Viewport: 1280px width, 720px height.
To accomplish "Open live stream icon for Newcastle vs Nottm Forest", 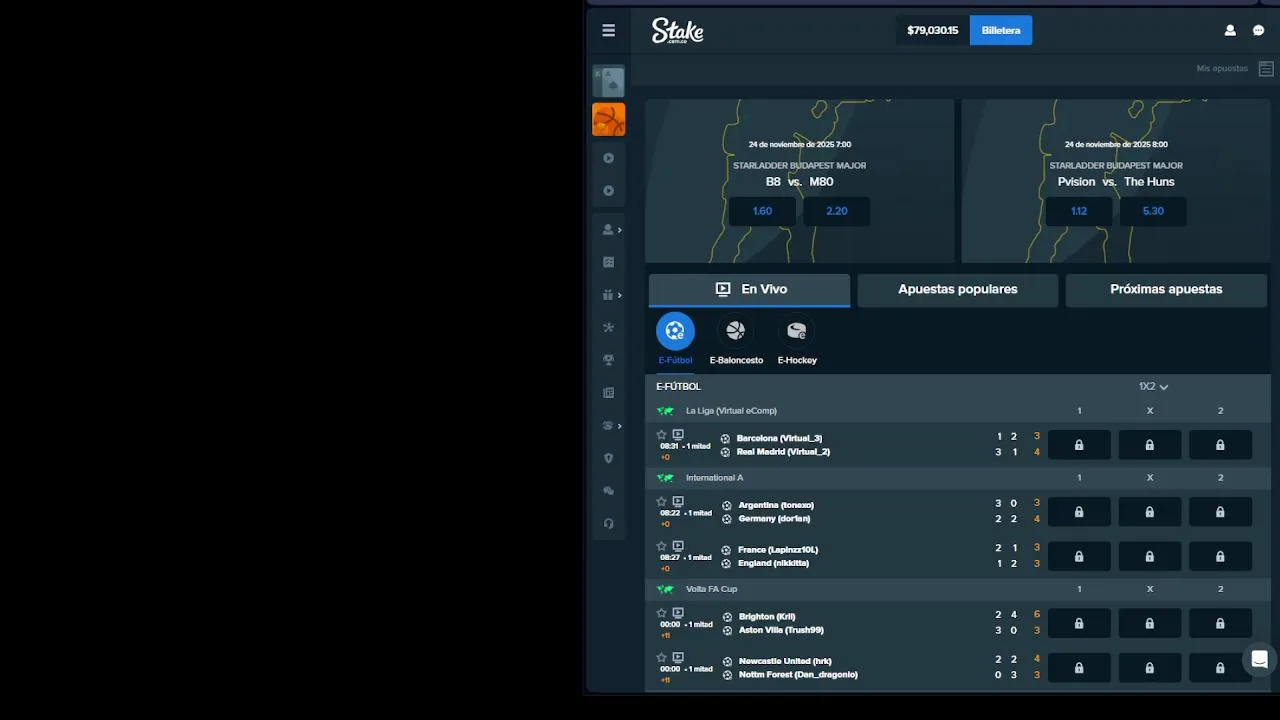I will pyautogui.click(x=678, y=658).
